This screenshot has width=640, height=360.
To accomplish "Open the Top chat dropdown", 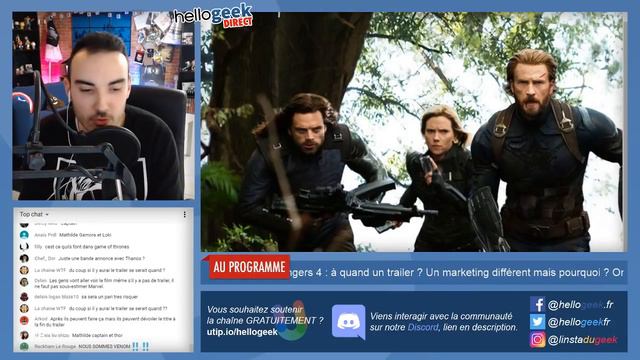I will pyautogui.click(x=34, y=214).
